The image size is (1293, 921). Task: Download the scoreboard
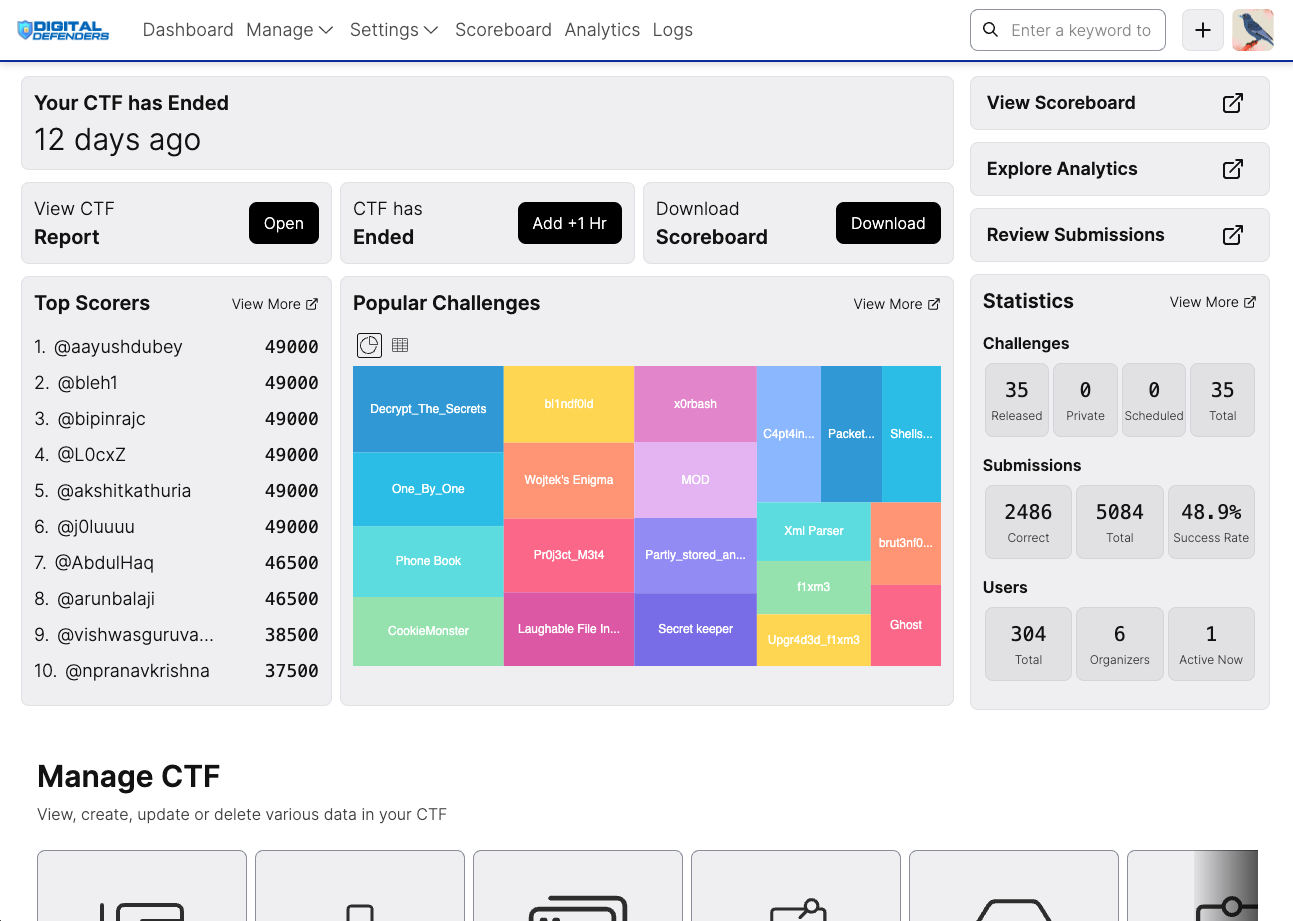click(888, 223)
